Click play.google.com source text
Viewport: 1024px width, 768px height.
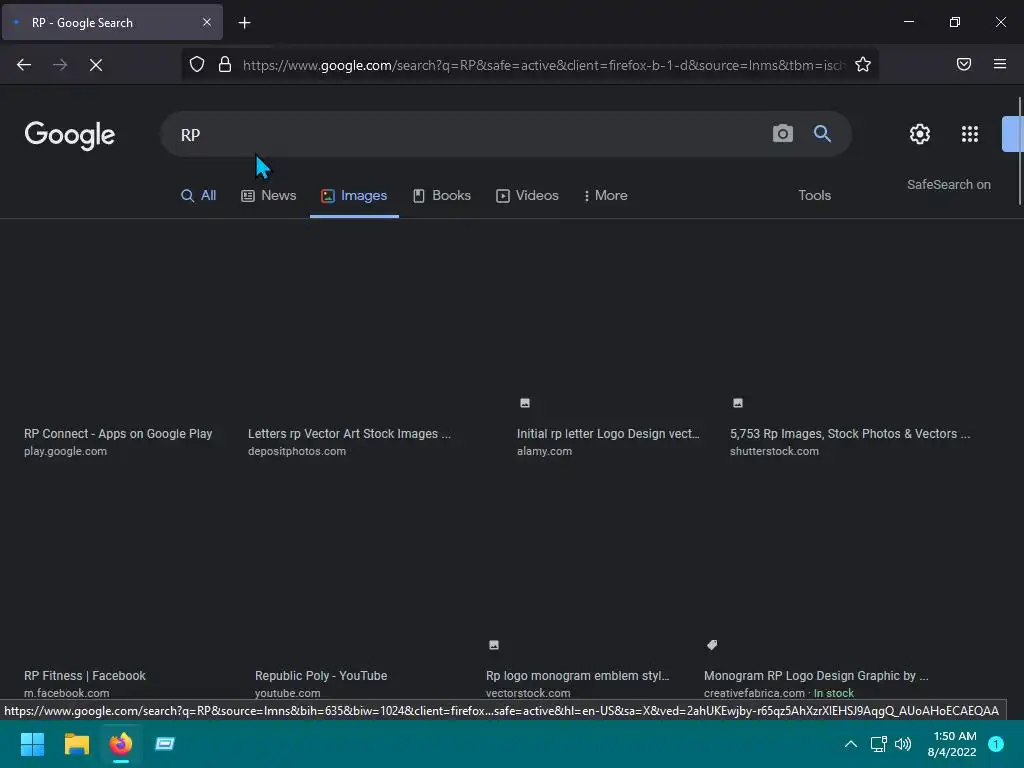(x=65, y=451)
